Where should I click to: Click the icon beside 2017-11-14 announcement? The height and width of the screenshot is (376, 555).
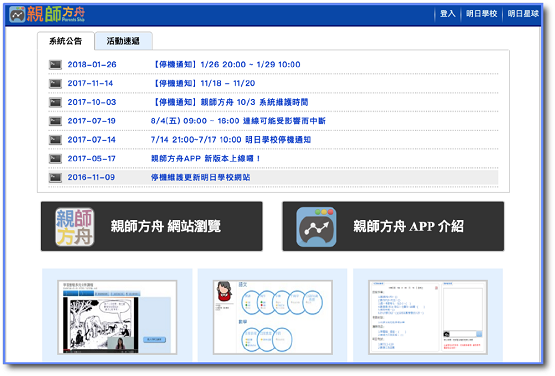pyautogui.click(x=55, y=84)
